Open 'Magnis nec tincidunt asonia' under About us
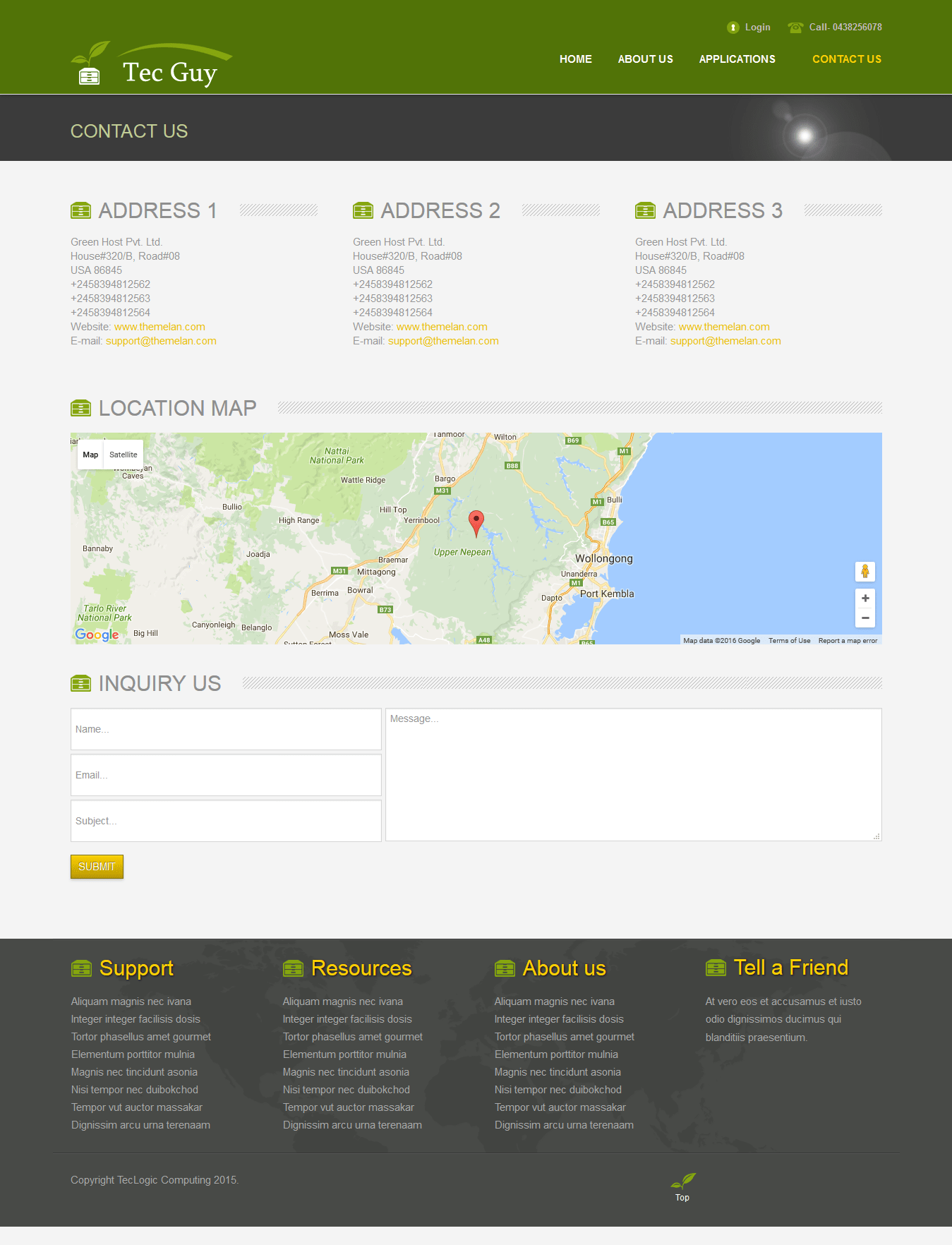Screen dimensions: 952x1245 pyautogui.click(x=558, y=1072)
